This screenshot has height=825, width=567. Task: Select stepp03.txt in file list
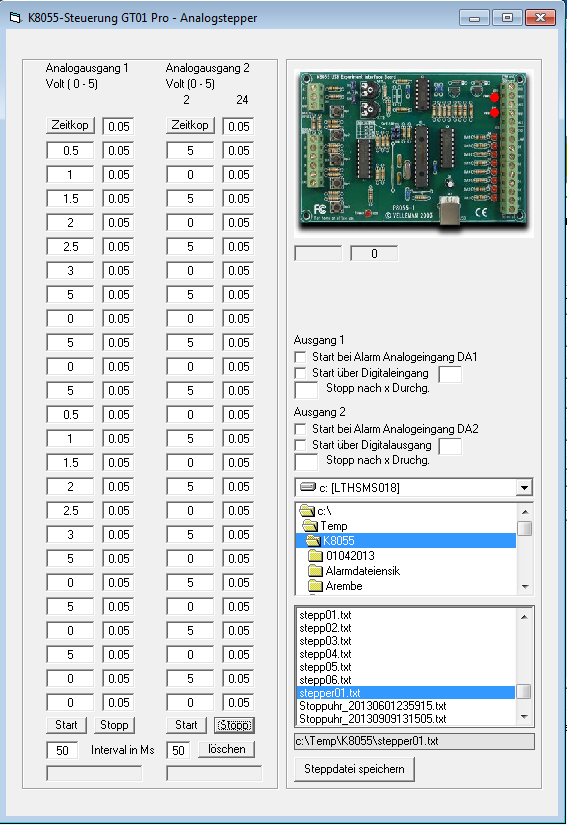coord(325,641)
